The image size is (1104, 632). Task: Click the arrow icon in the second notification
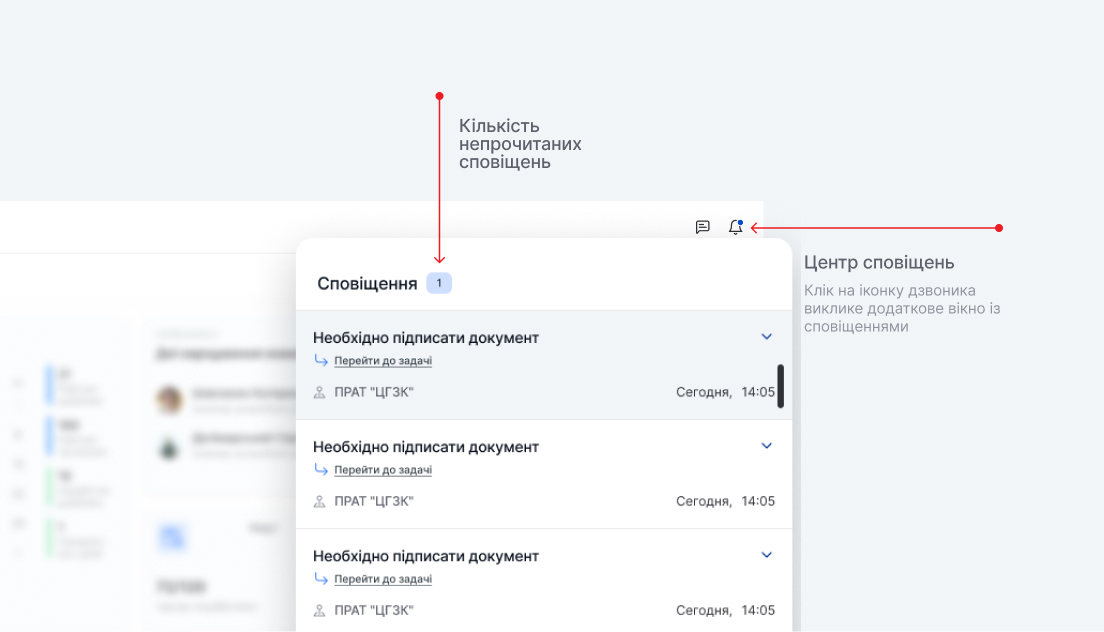[321, 469]
